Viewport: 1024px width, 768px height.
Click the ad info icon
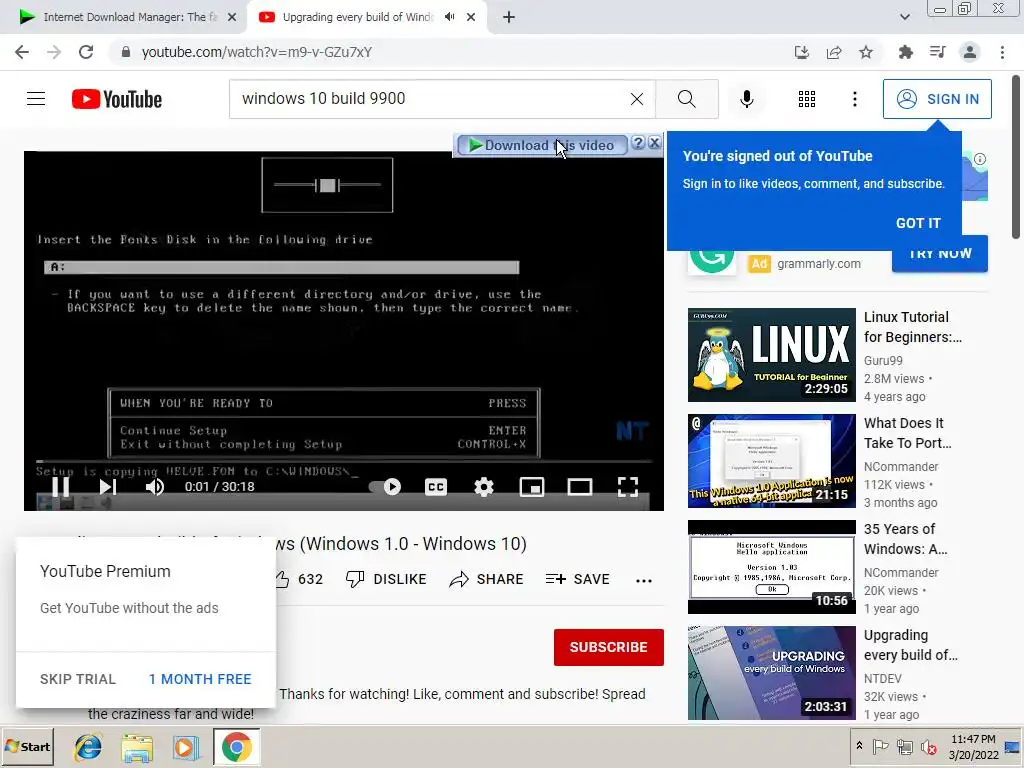pos(980,159)
